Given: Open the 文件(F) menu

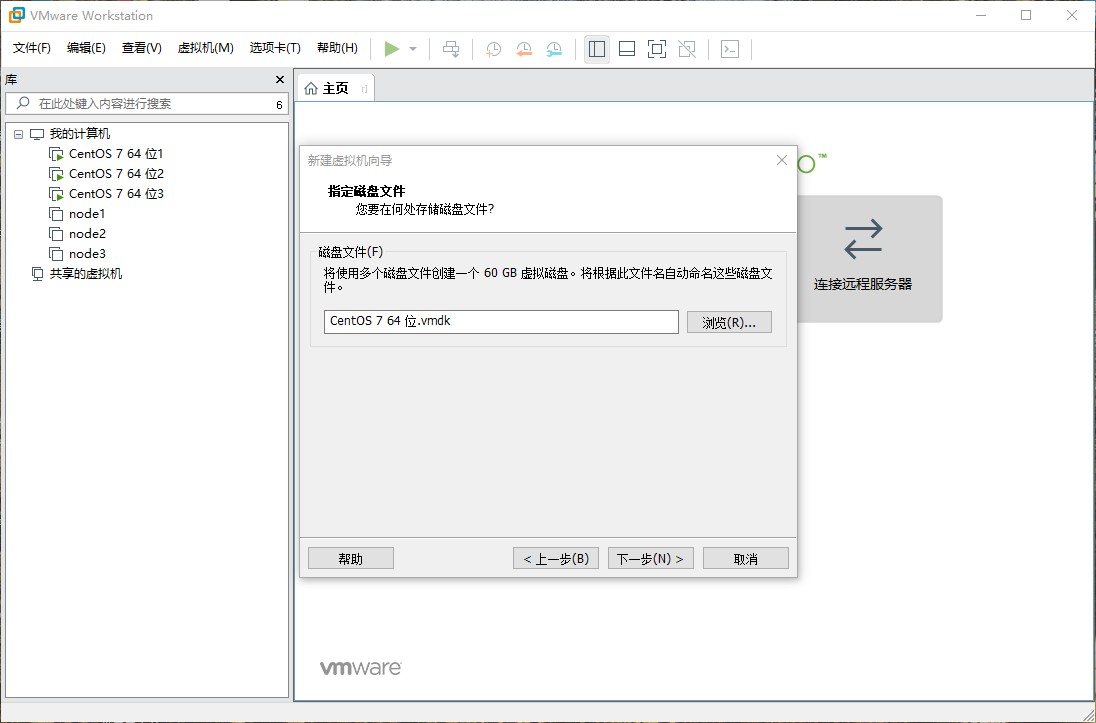Looking at the screenshot, I should 32,48.
